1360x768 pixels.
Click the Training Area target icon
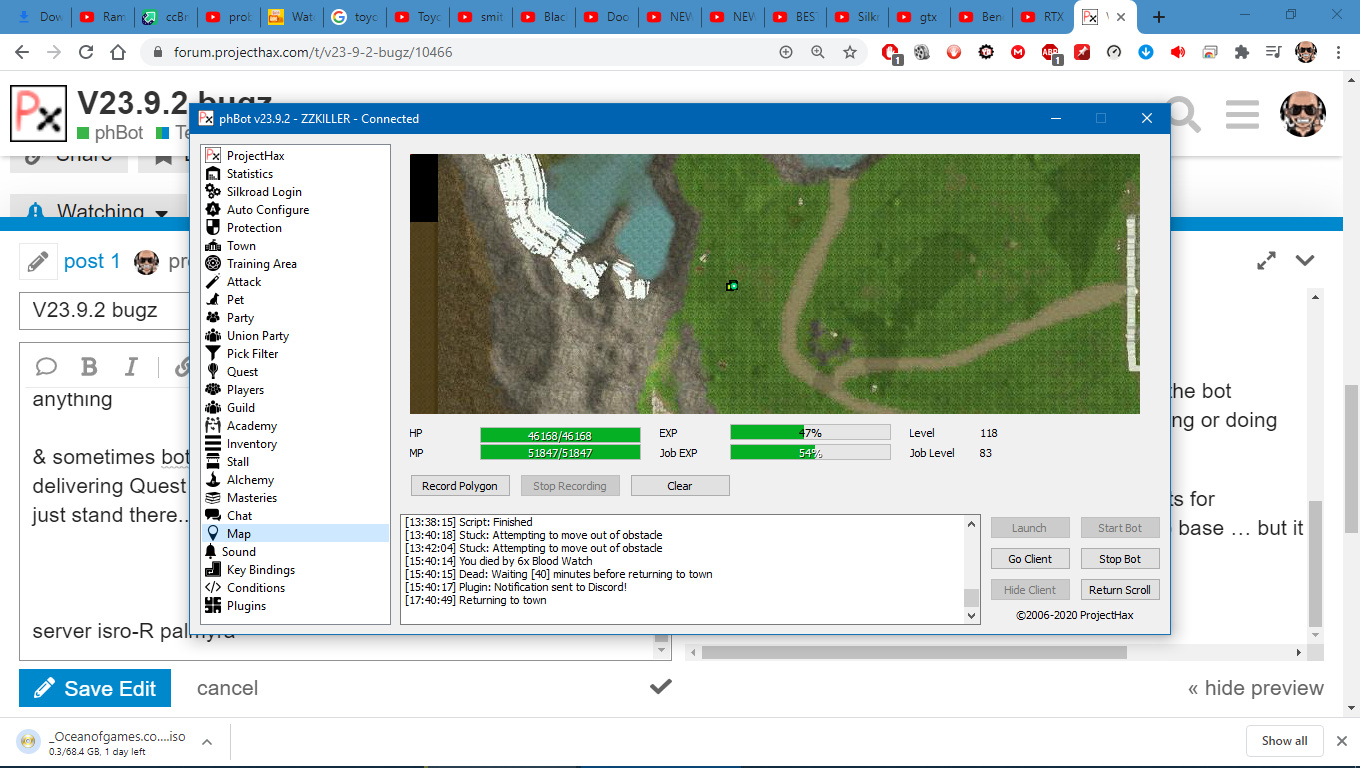point(212,264)
